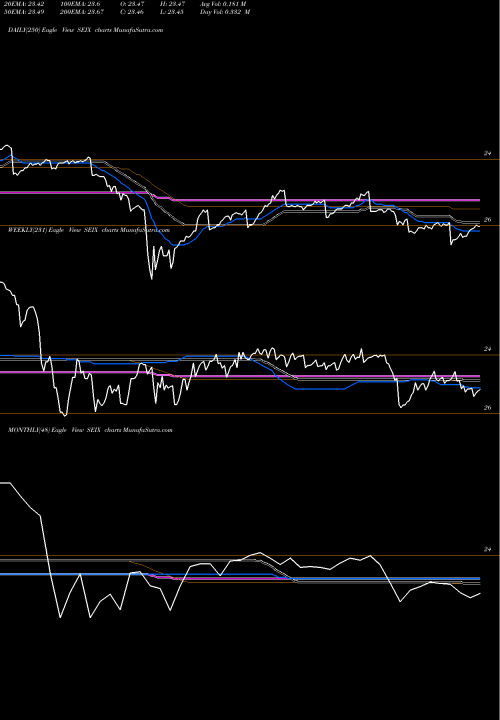Click the 20EMA value readout
The image size is (500, 720).
24,4
